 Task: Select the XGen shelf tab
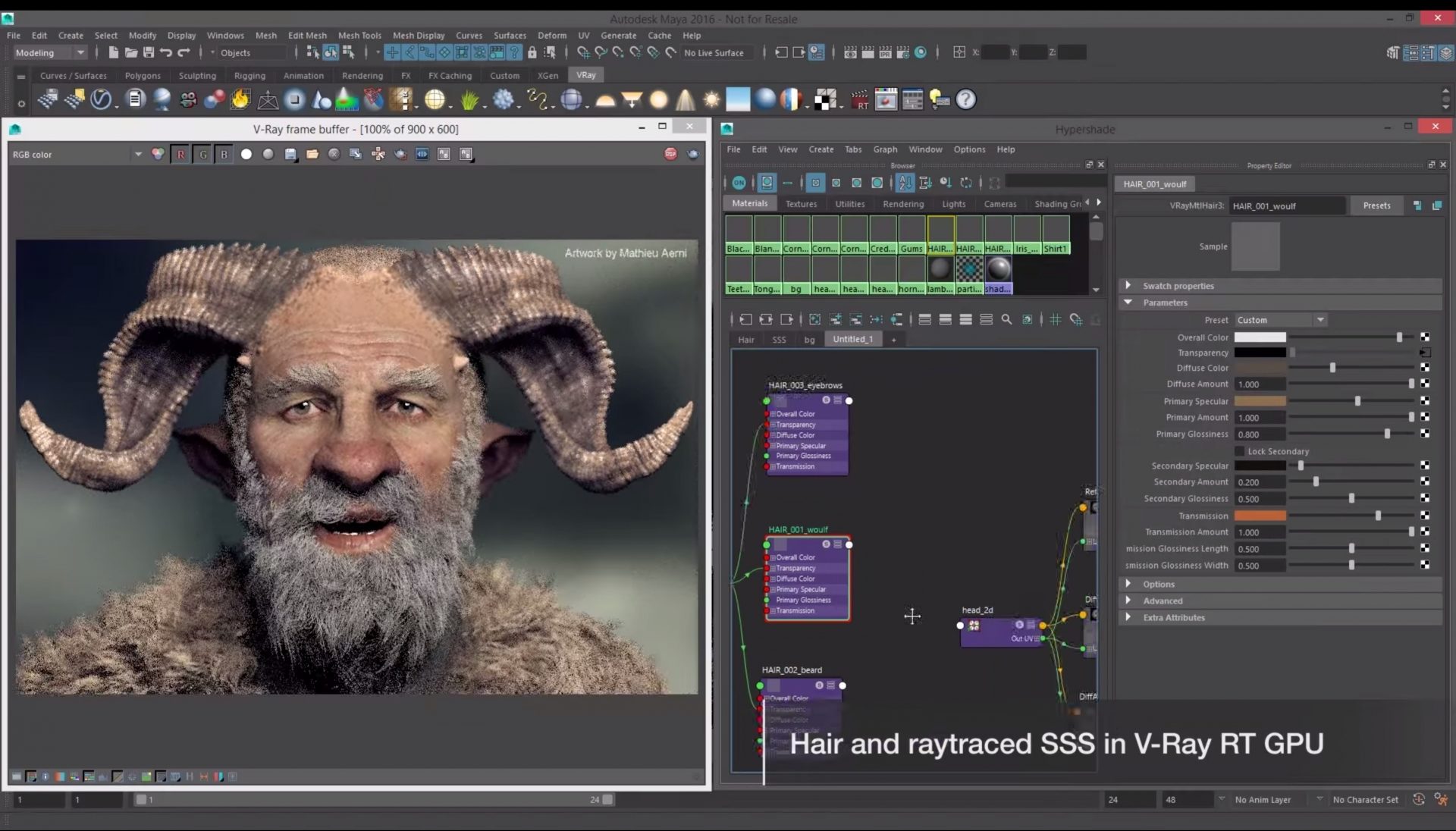(548, 75)
